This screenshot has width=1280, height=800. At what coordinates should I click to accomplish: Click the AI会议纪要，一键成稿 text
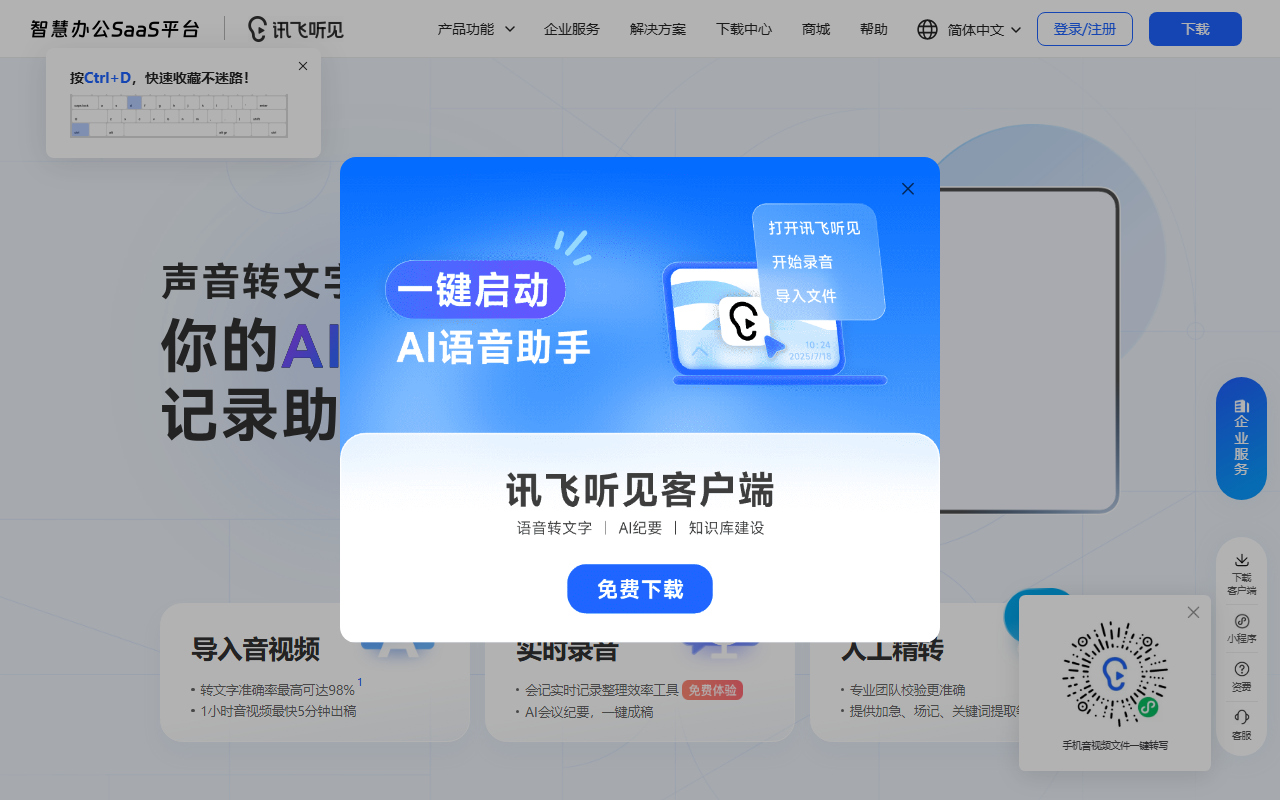coord(589,712)
